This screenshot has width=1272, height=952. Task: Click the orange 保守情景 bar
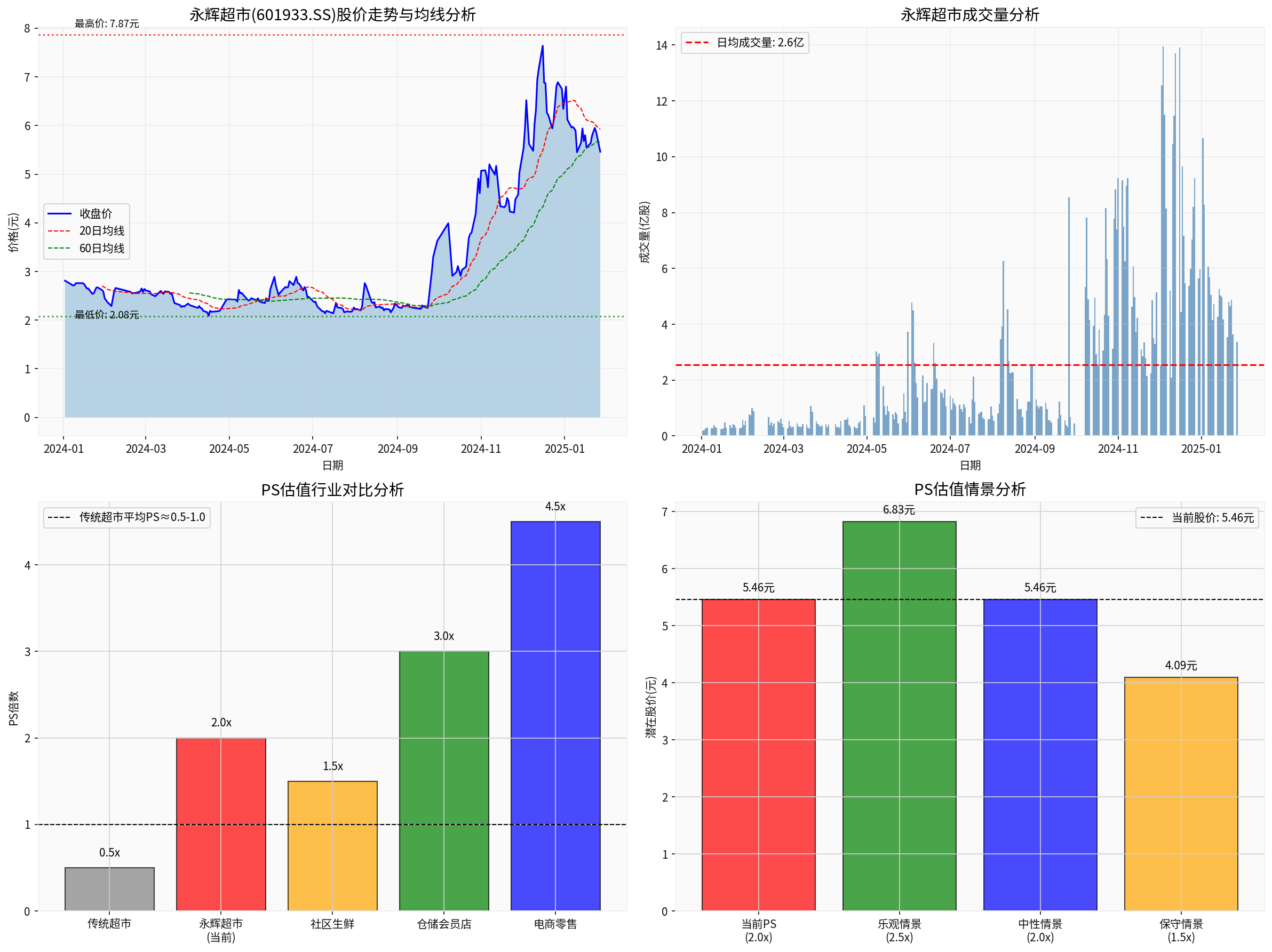tap(1181, 794)
